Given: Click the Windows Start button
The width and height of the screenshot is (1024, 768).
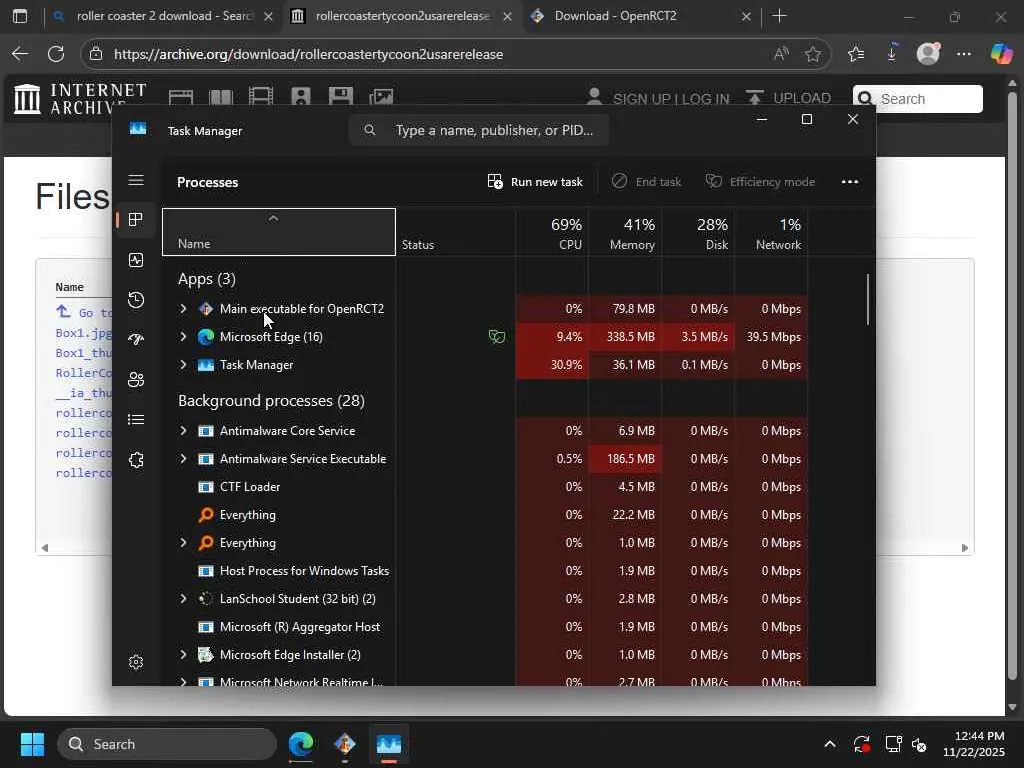Looking at the screenshot, I should pyautogui.click(x=32, y=744).
